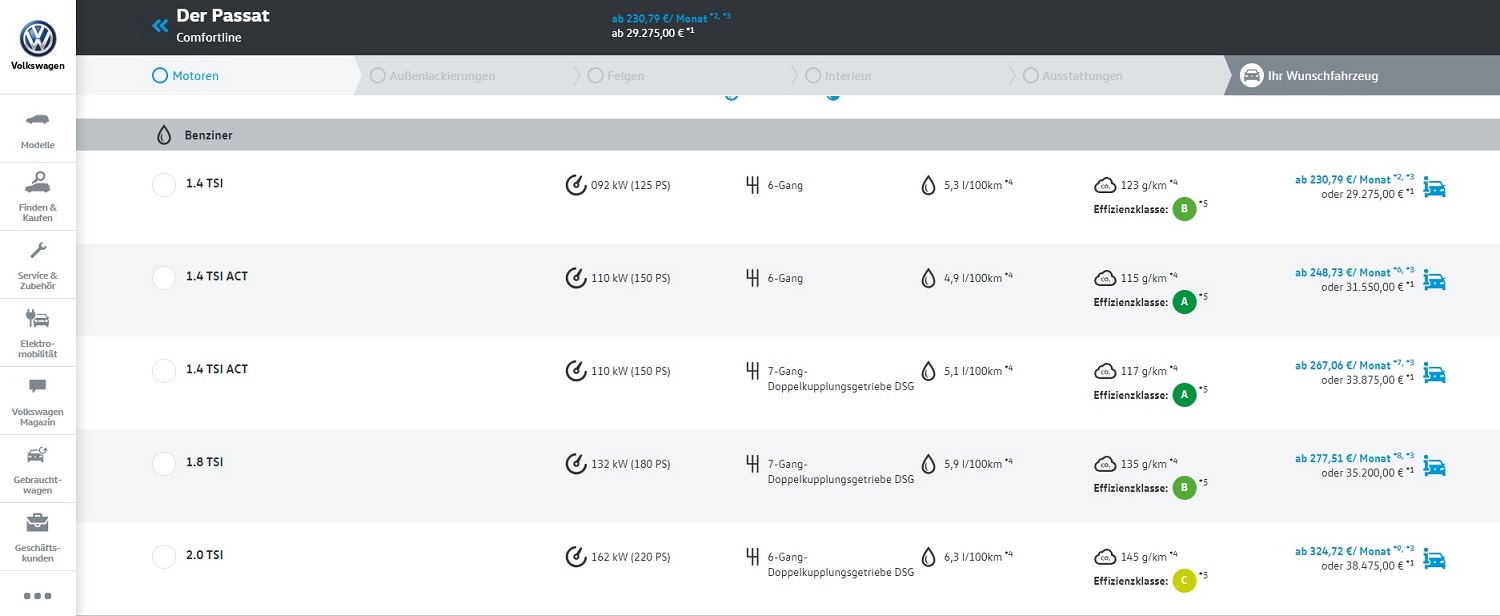1500x616 pixels.
Task: Click rate link ab 277,51 €/ Monat
Action: point(1355,458)
